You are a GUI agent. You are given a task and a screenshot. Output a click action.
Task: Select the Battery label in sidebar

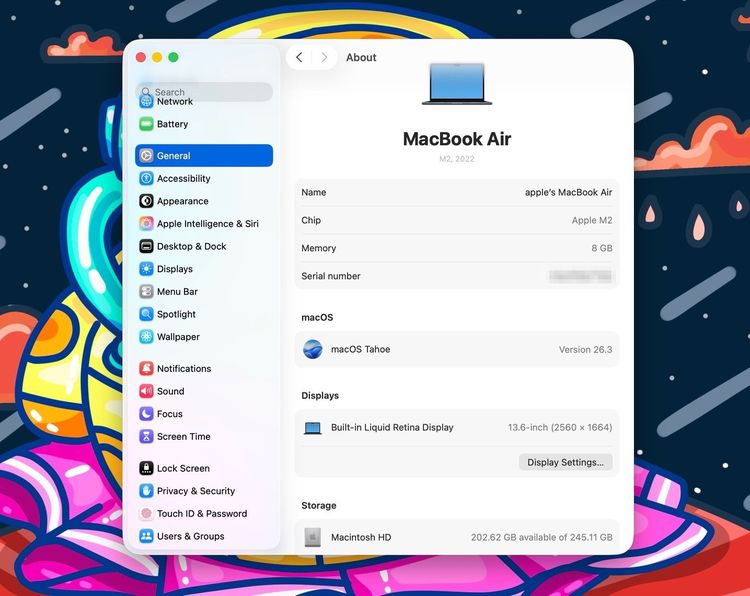172,124
